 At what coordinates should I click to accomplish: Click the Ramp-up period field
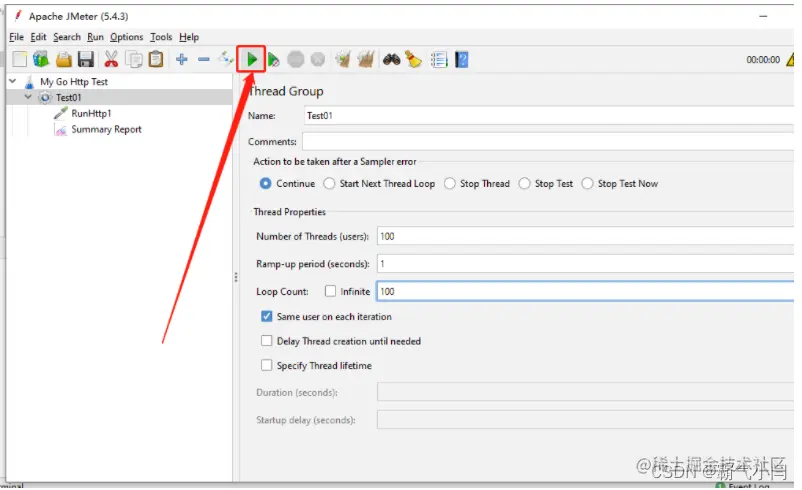coord(585,264)
